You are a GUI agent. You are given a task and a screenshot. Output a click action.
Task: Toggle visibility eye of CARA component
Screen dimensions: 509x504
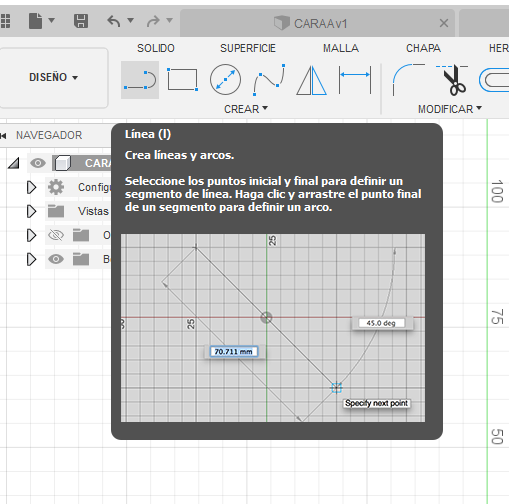tap(38, 163)
